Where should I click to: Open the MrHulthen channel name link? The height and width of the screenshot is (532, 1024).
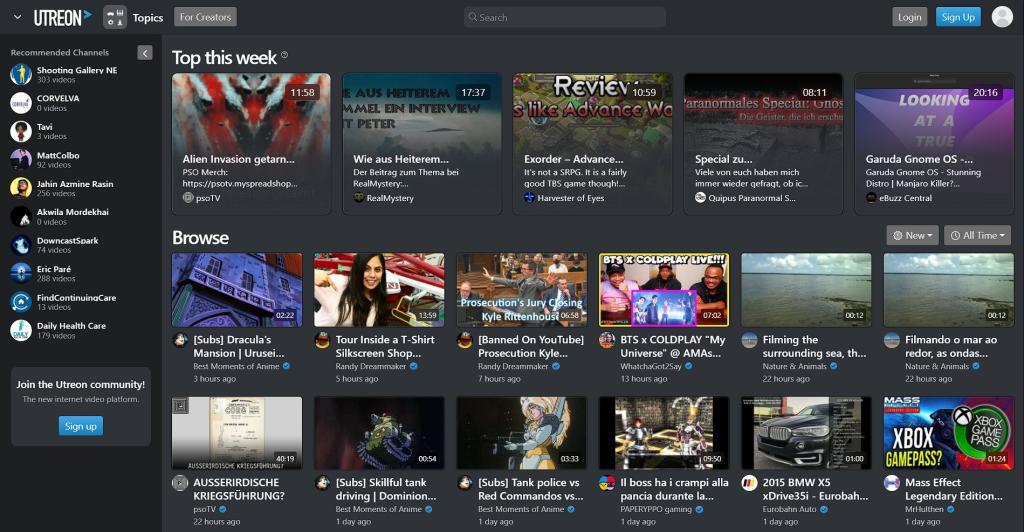tap(924, 509)
